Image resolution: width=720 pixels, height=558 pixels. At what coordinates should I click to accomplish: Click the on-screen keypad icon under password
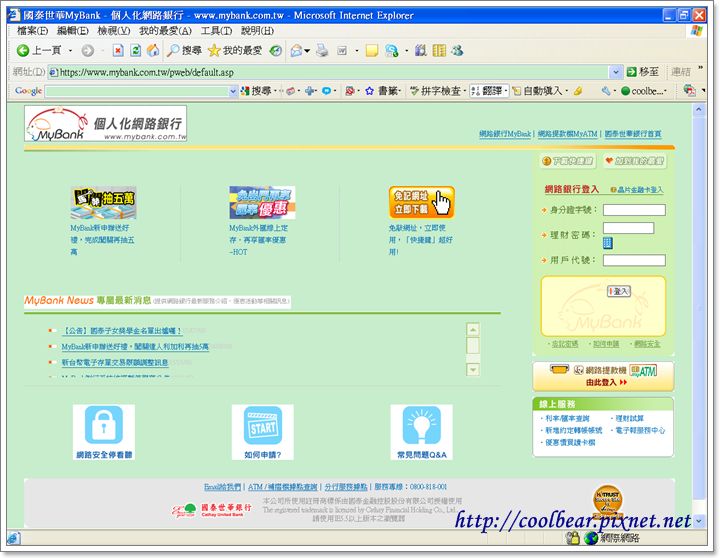click(608, 243)
